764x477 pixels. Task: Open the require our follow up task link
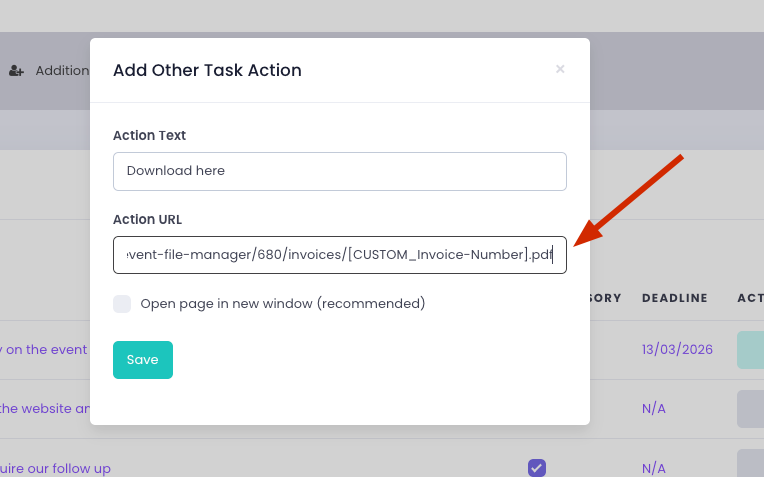pyautogui.click(x=55, y=468)
